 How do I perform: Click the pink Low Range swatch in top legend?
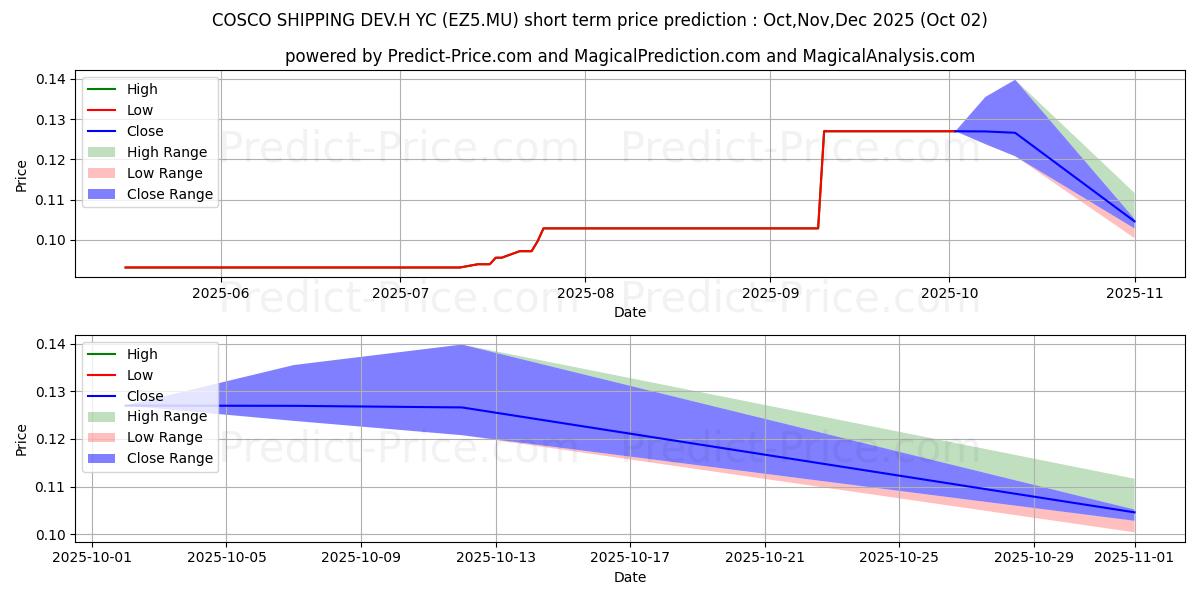coord(101,173)
